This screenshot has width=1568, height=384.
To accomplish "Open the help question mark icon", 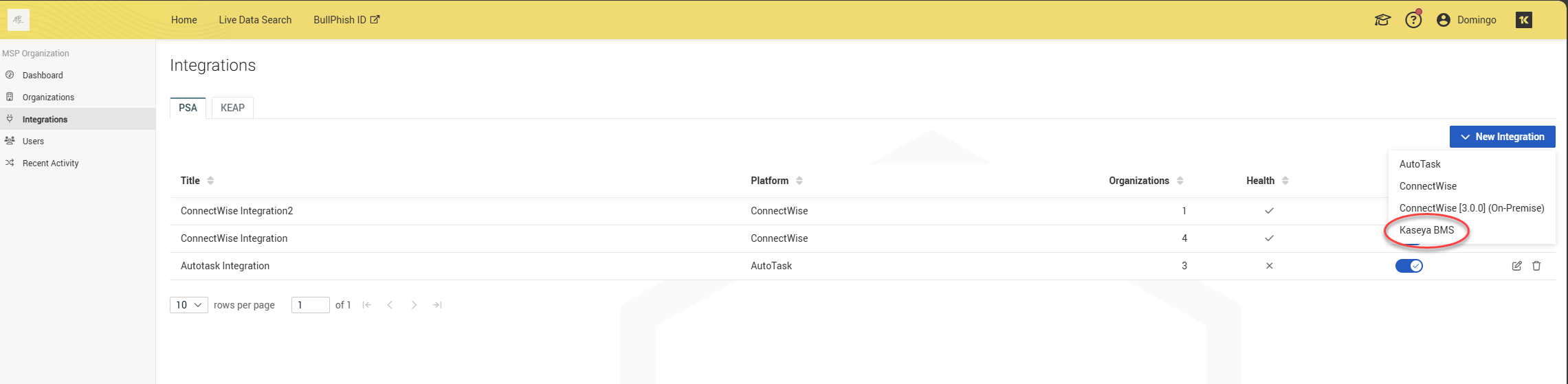I will 1413,20.
